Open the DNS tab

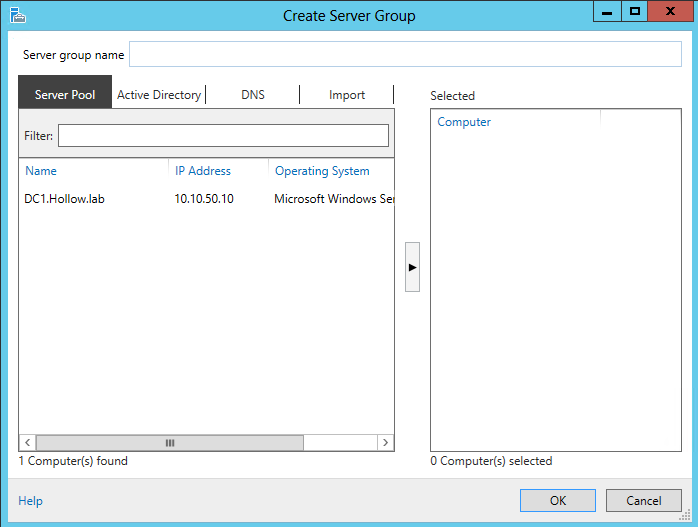[253, 95]
